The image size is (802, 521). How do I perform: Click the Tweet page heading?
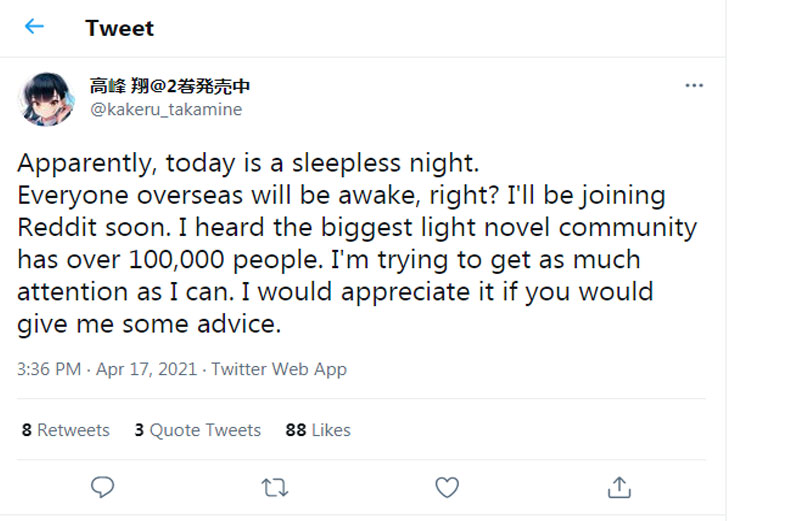pos(120,28)
